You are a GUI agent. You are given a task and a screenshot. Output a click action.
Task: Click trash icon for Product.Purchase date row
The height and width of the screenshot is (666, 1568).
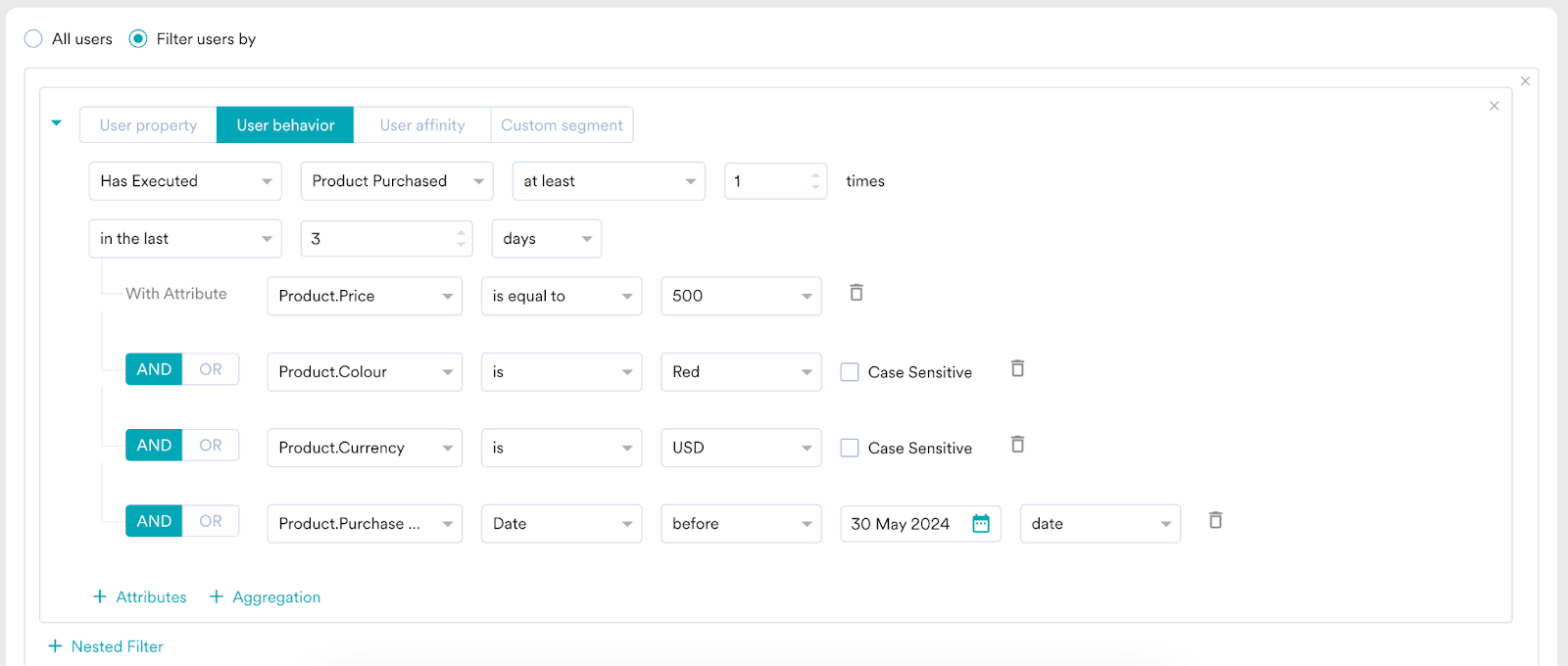(1215, 521)
